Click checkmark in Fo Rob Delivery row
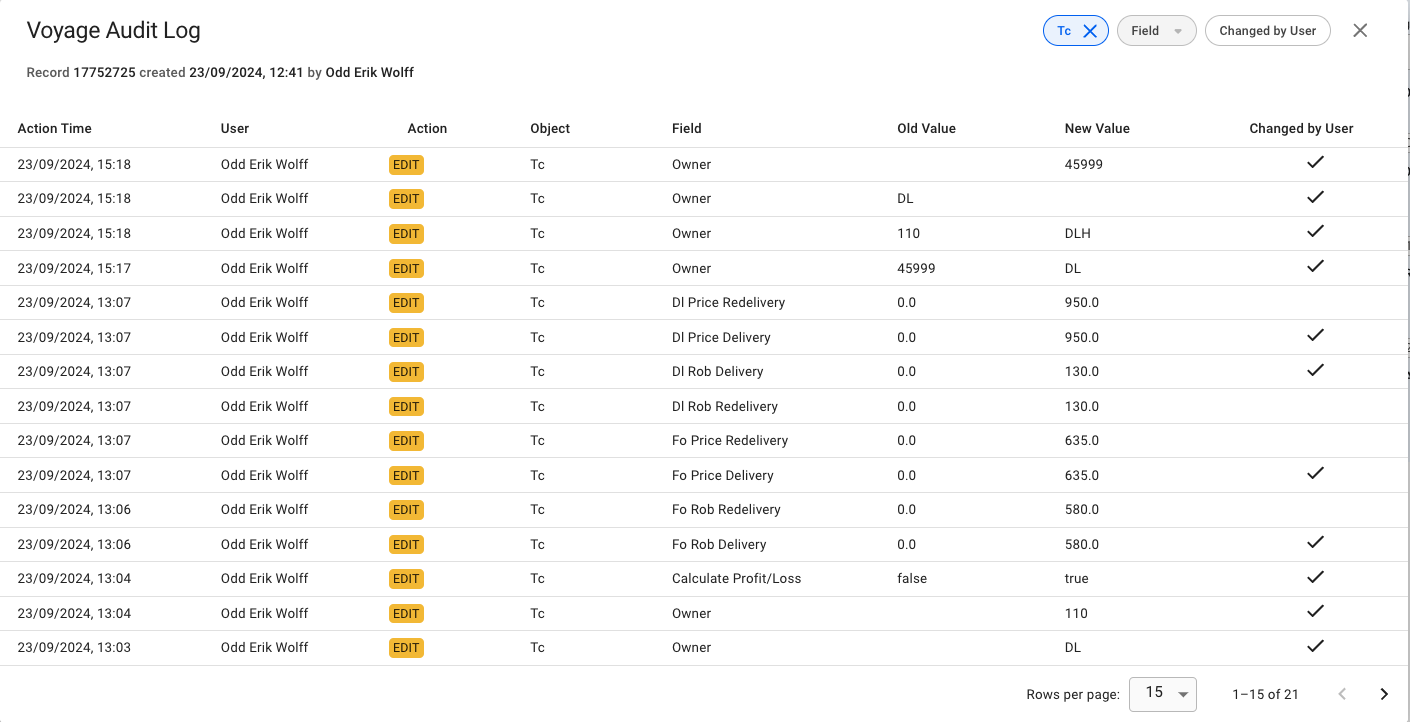Screen dimensions: 1410x722 [1316, 542]
